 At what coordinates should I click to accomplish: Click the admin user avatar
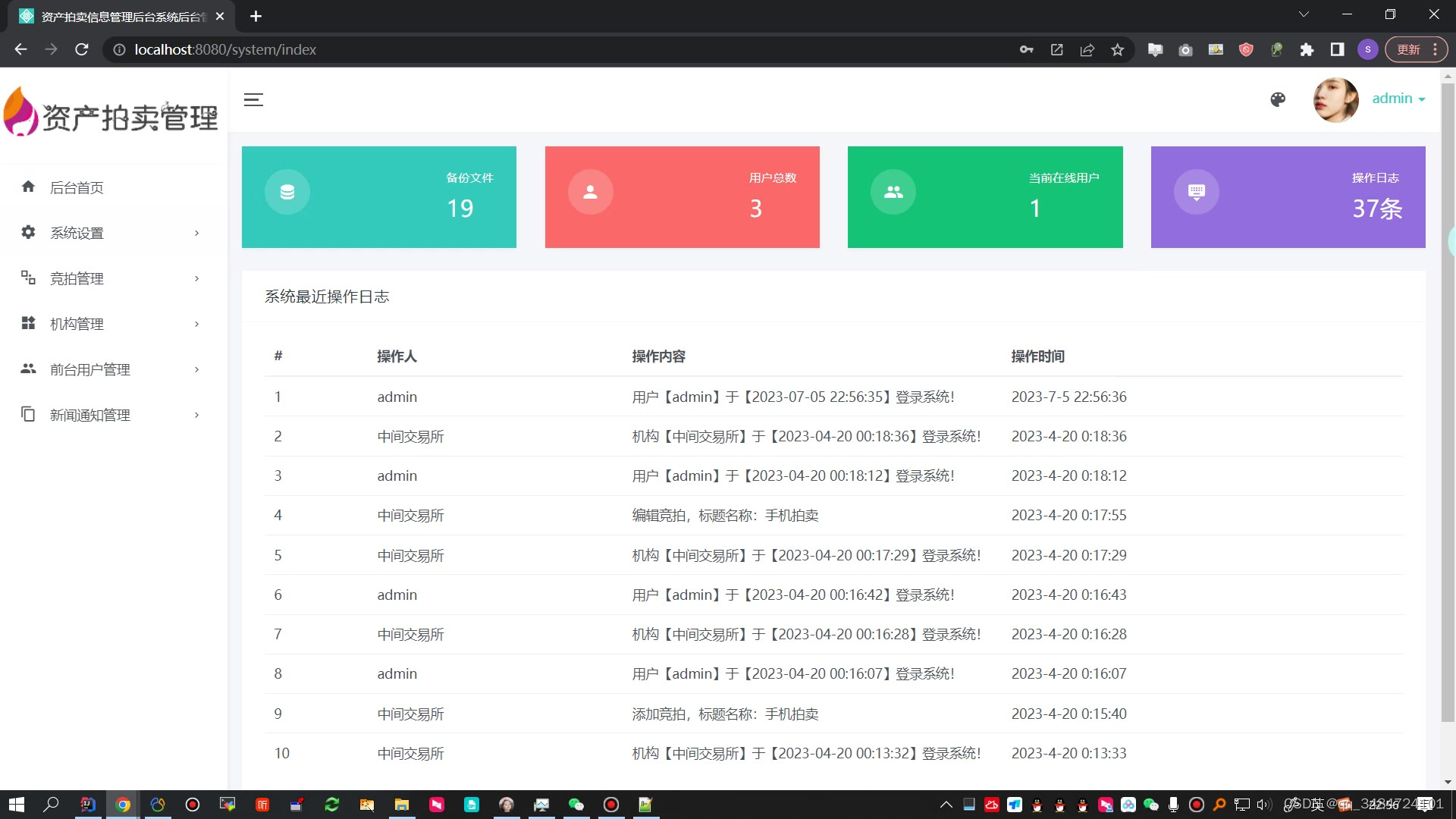coord(1335,99)
